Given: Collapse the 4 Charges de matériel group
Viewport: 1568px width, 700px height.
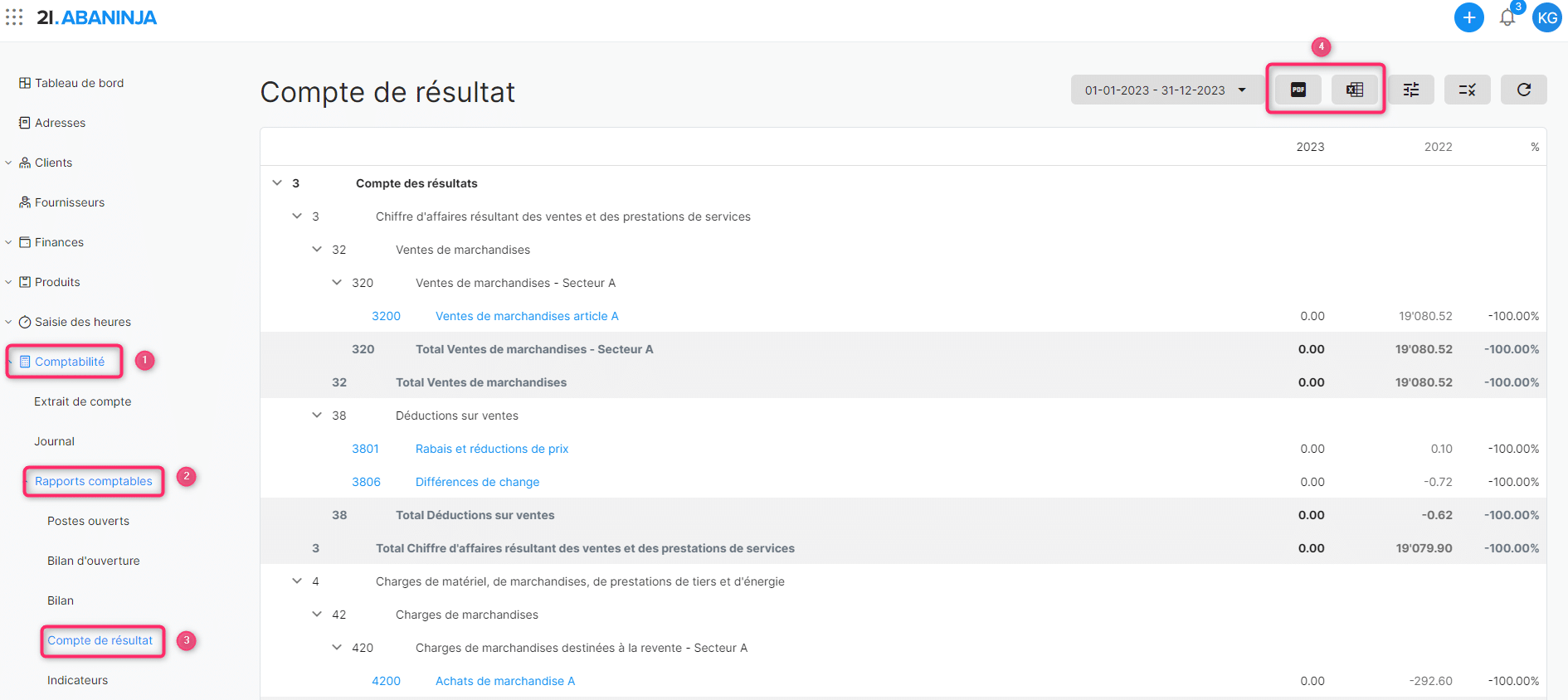Looking at the screenshot, I should coord(297,581).
